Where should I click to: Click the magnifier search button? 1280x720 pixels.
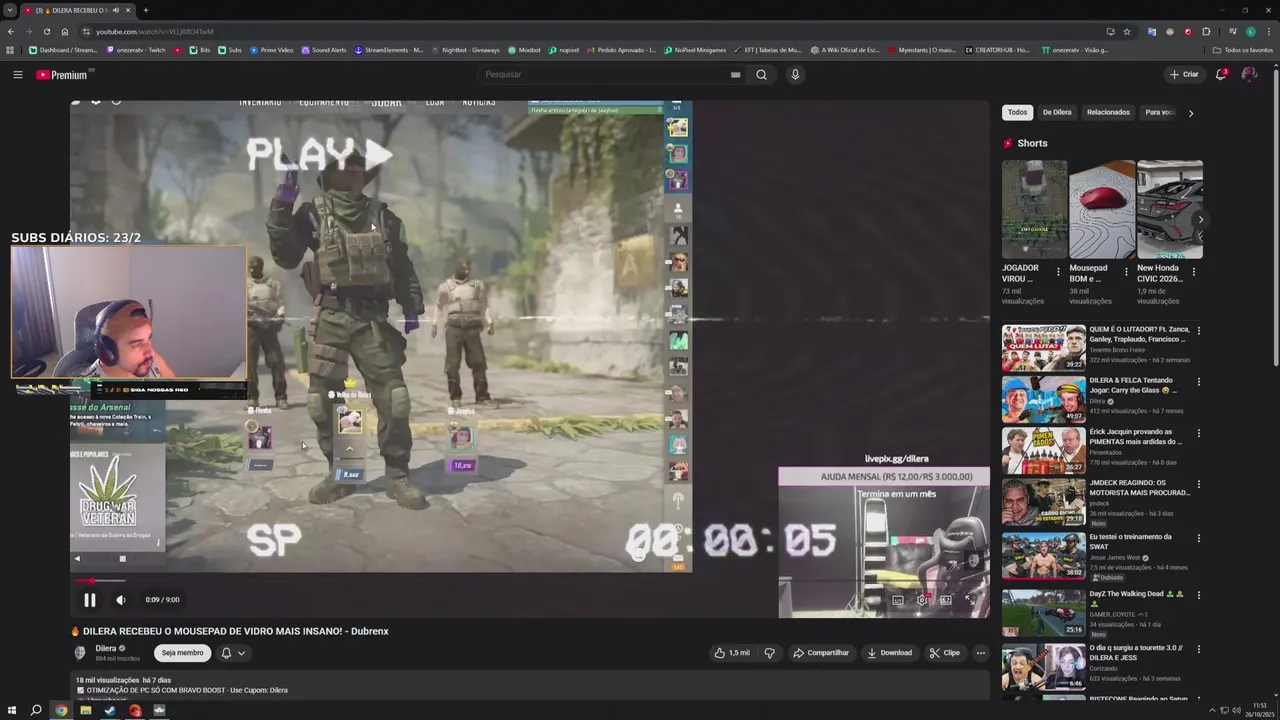(761, 75)
